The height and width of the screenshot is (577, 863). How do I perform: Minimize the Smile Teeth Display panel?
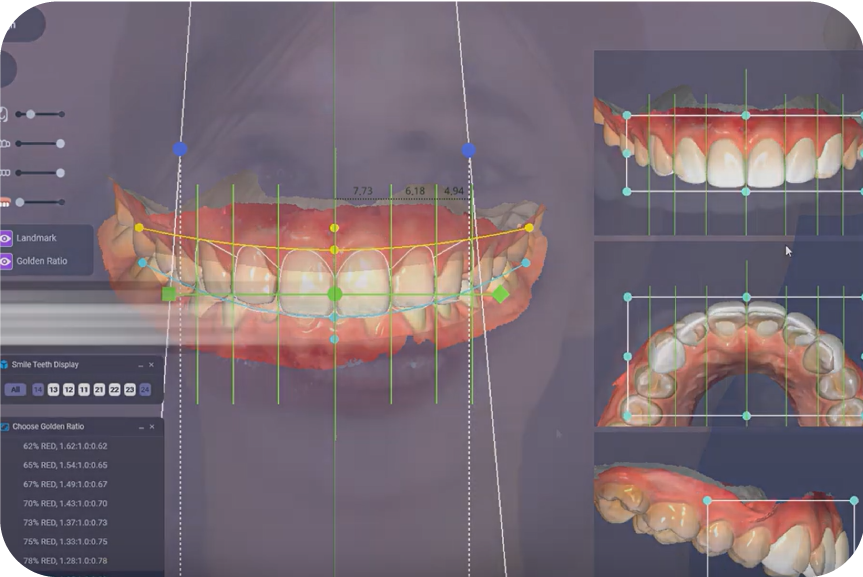(140, 365)
